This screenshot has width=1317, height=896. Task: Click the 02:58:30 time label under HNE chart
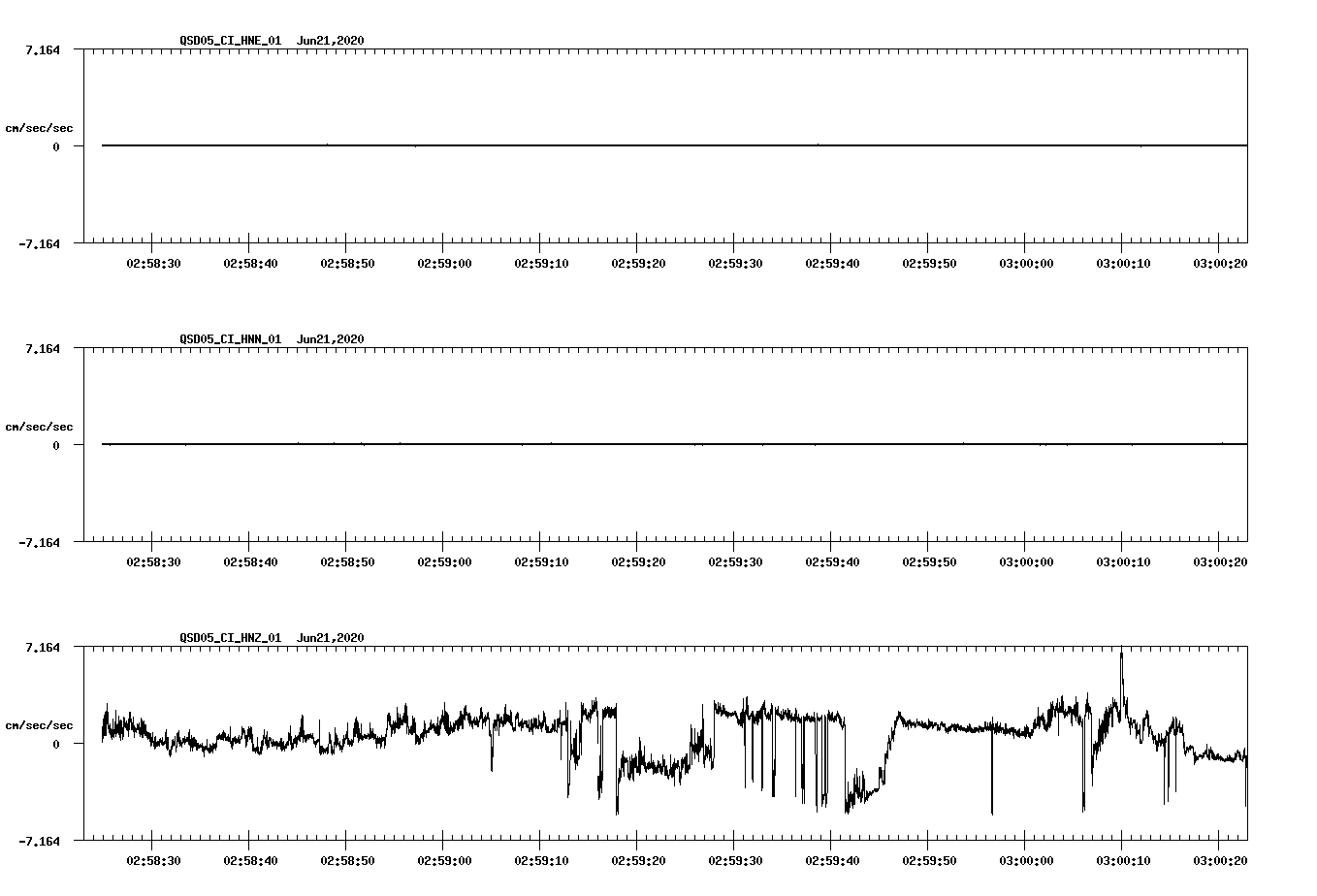coord(153,263)
